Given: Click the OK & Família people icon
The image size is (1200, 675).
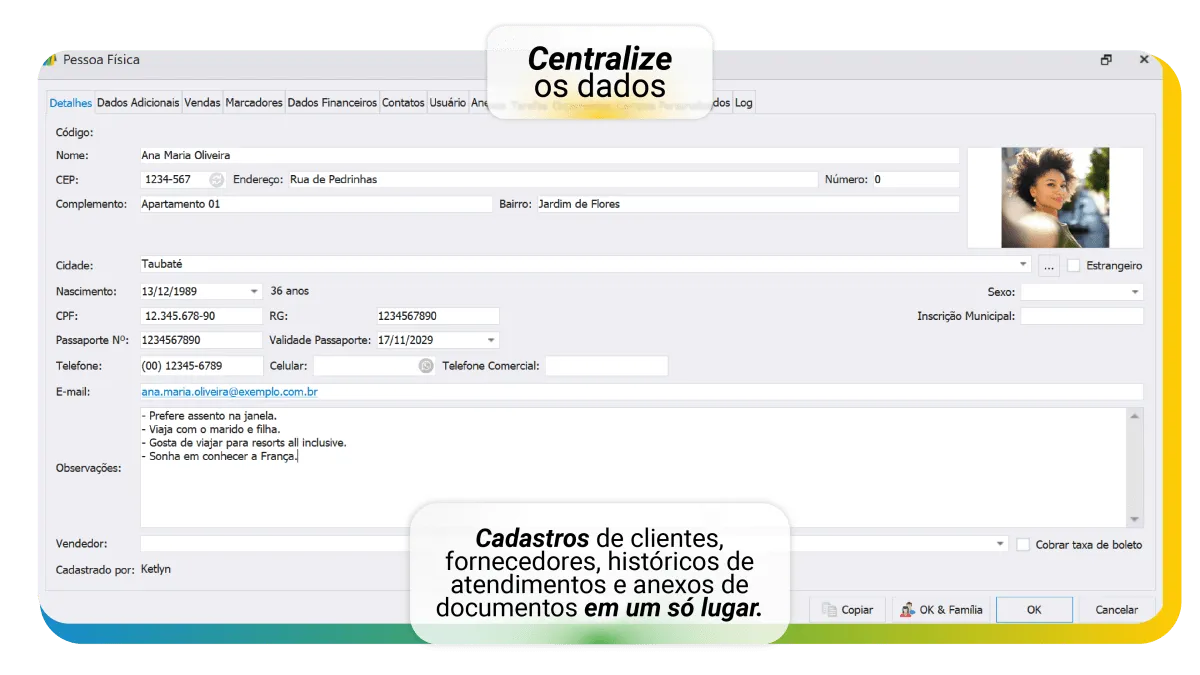Looking at the screenshot, I should 907,610.
